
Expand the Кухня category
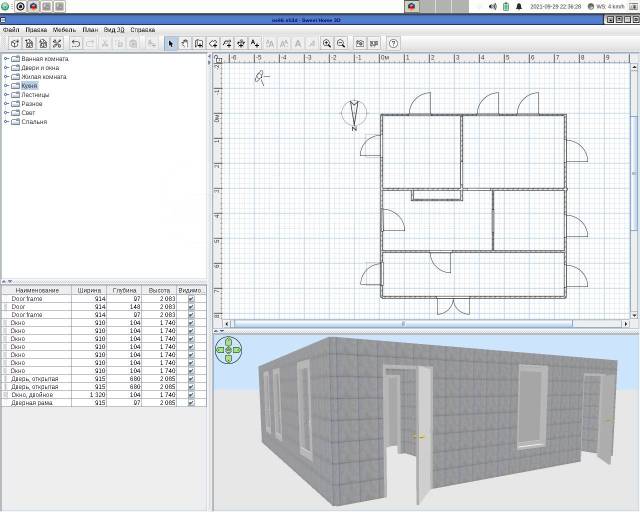6,86
